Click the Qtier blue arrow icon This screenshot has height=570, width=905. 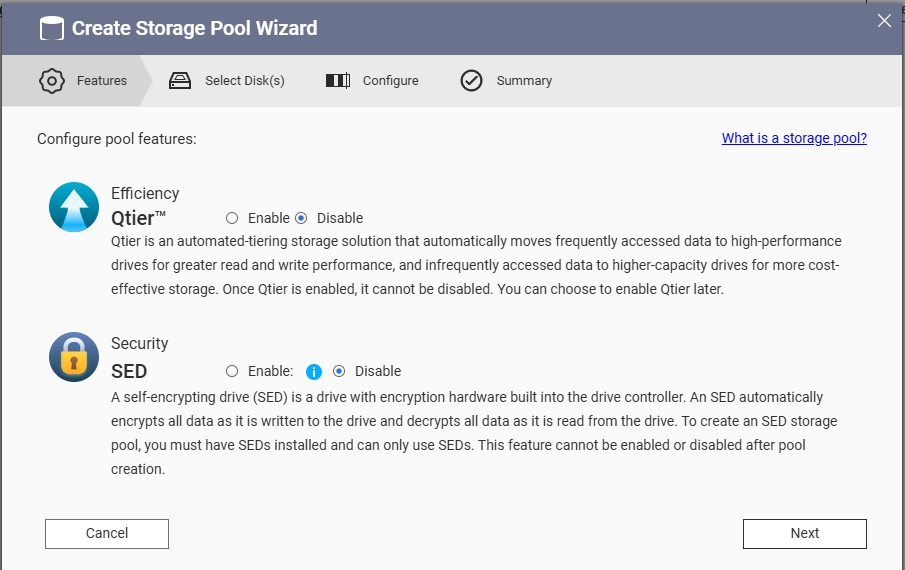point(74,207)
